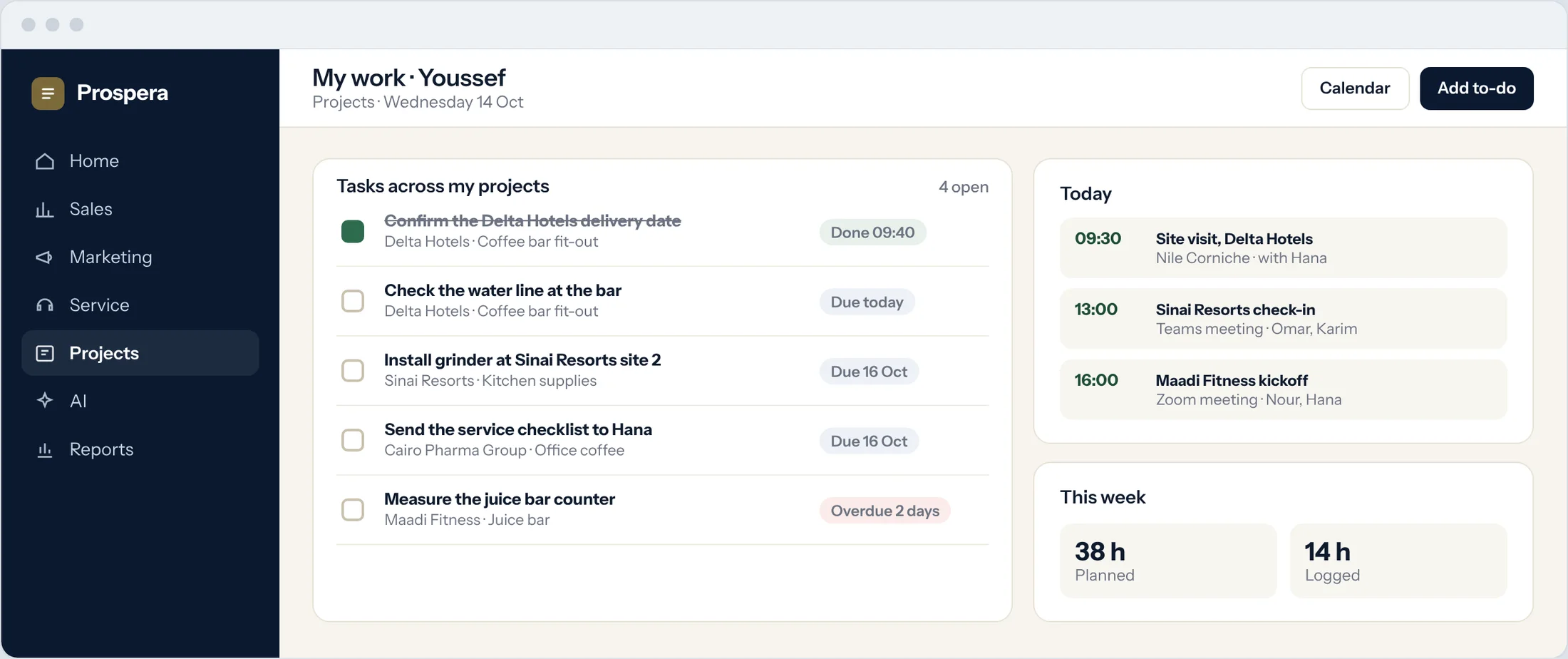Click the Due 16 Oct badge for service checklist
The height and width of the screenshot is (659, 1568).
(x=869, y=441)
